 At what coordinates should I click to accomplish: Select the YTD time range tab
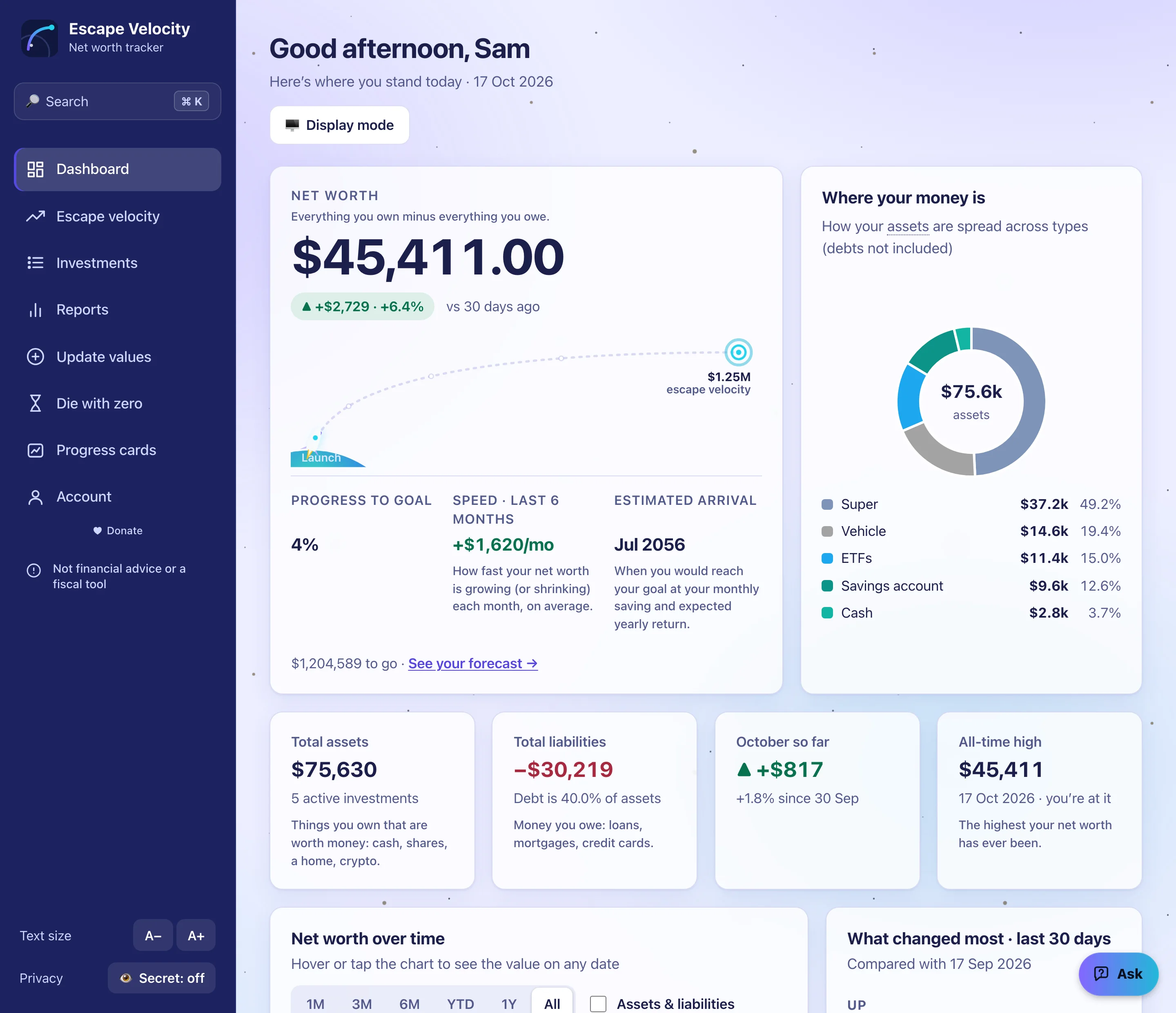460,1004
